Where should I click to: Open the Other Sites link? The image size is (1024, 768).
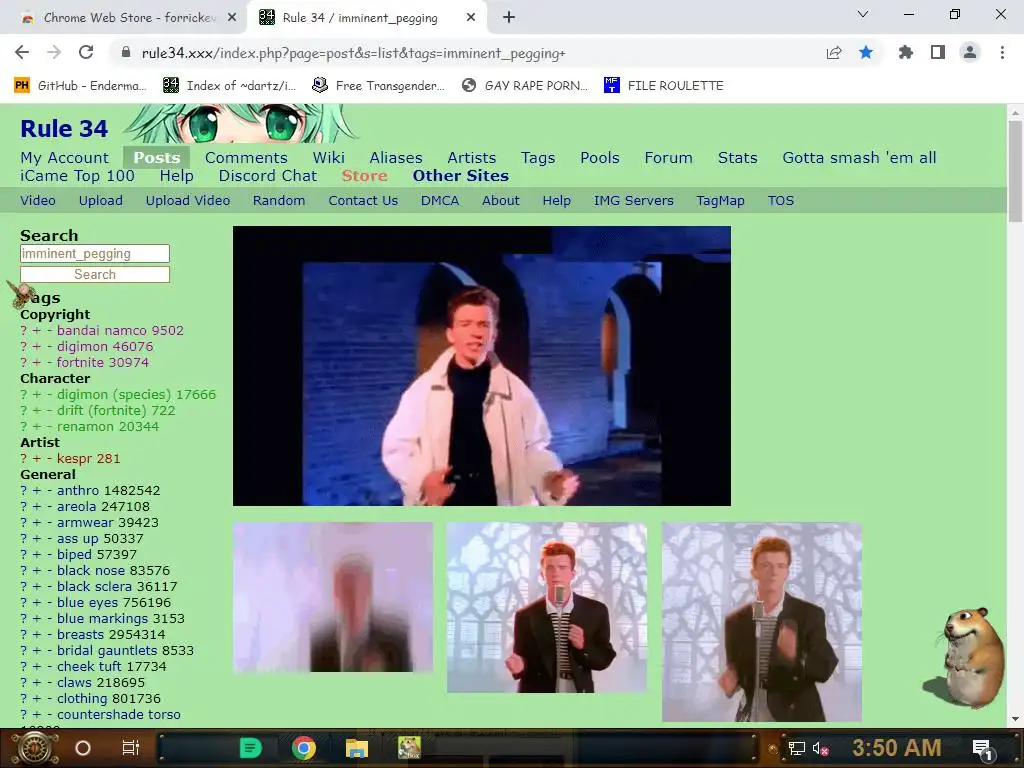(x=460, y=176)
